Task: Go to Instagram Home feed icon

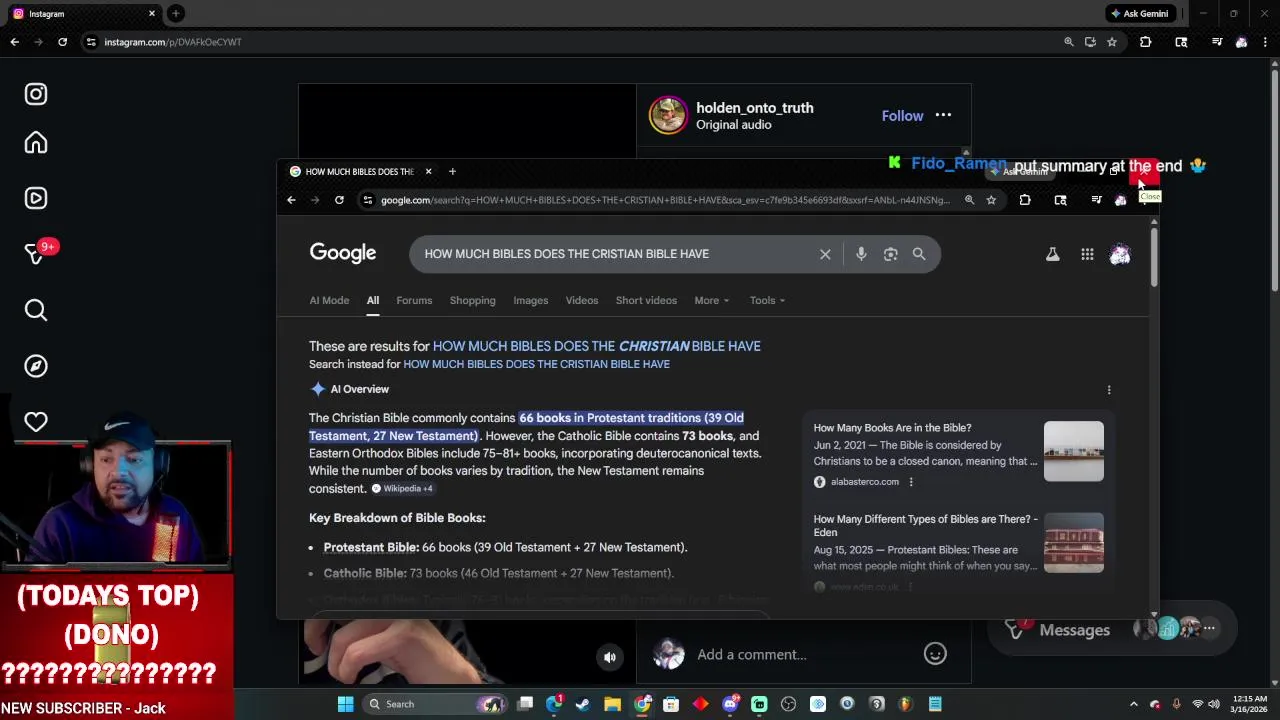Action: click(x=36, y=143)
